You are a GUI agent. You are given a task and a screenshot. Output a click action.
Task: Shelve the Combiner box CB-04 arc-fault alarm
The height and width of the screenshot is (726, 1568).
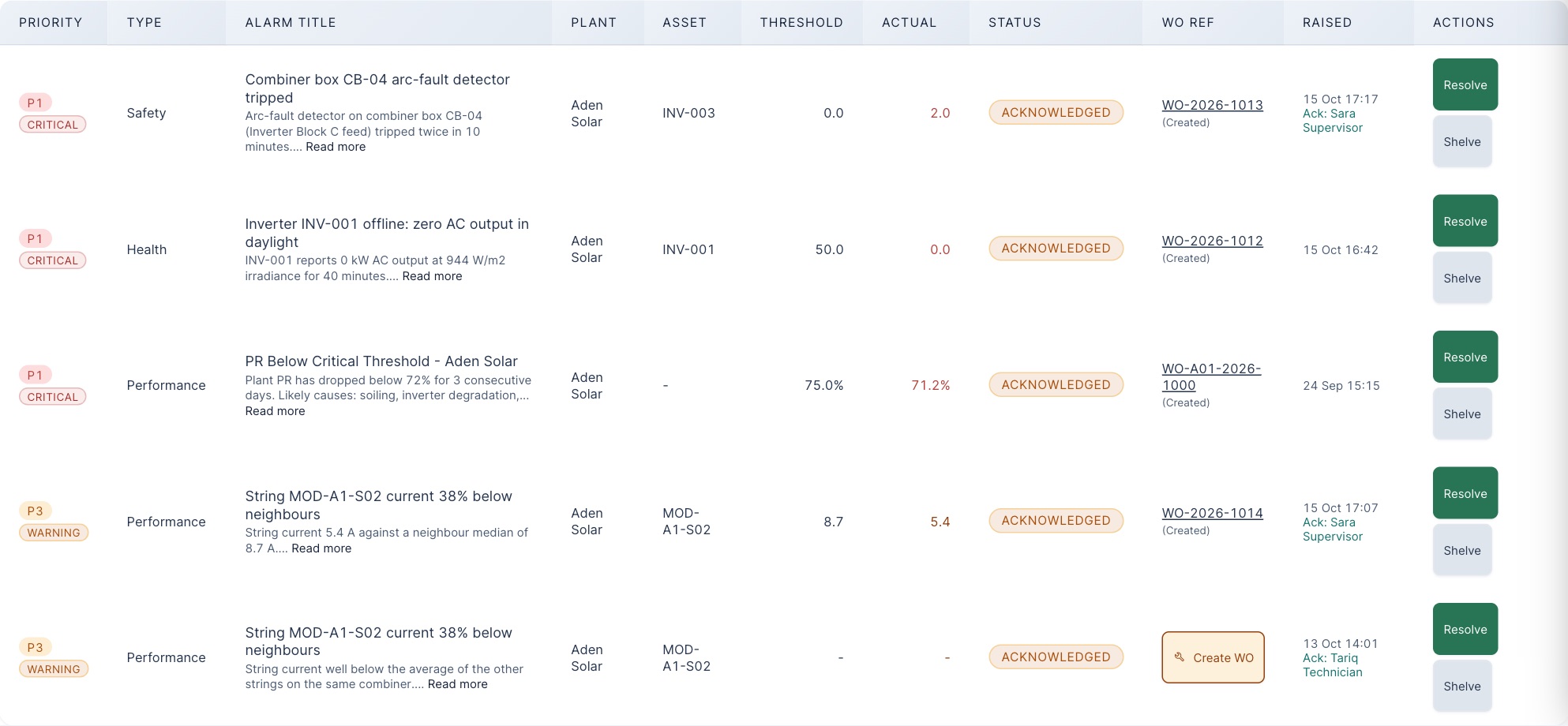(1461, 141)
